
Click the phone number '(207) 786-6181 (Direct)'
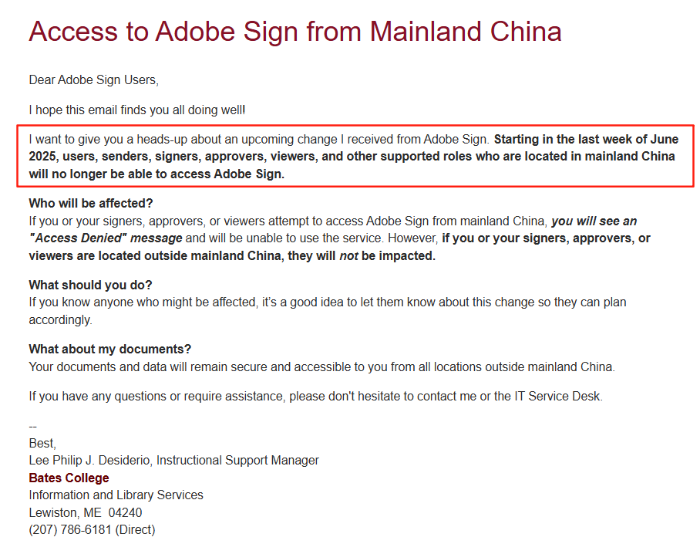click(92, 530)
